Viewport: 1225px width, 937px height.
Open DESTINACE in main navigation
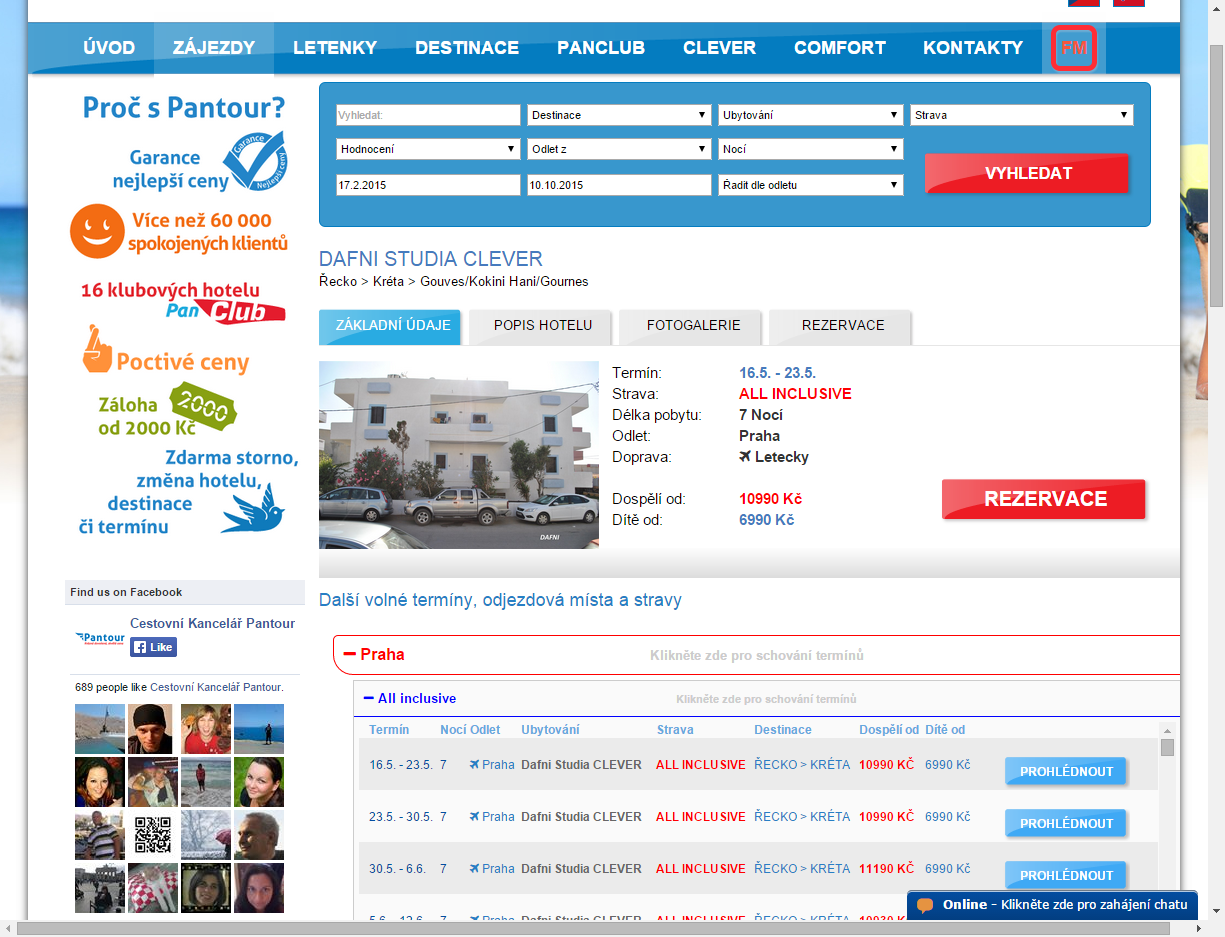coord(467,47)
